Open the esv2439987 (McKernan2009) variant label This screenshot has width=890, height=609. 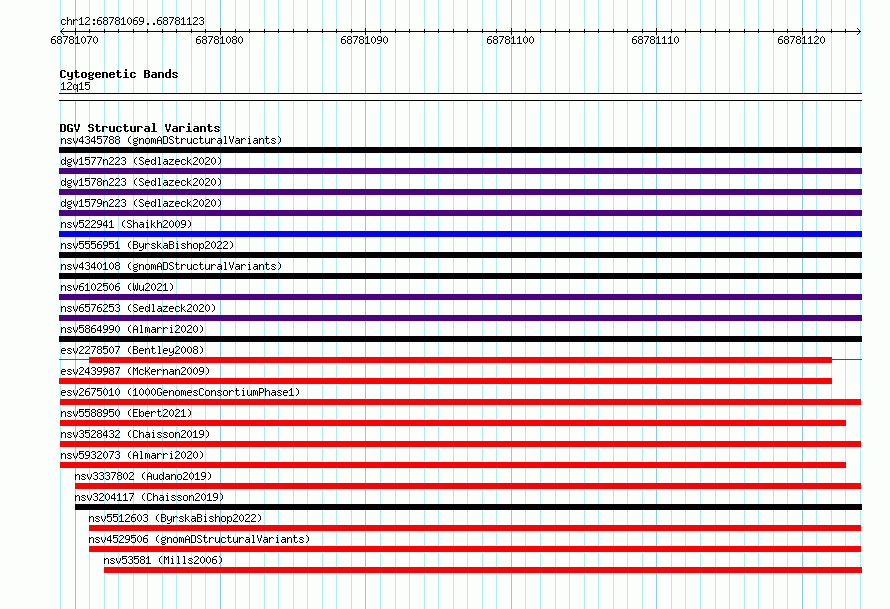click(135, 371)
